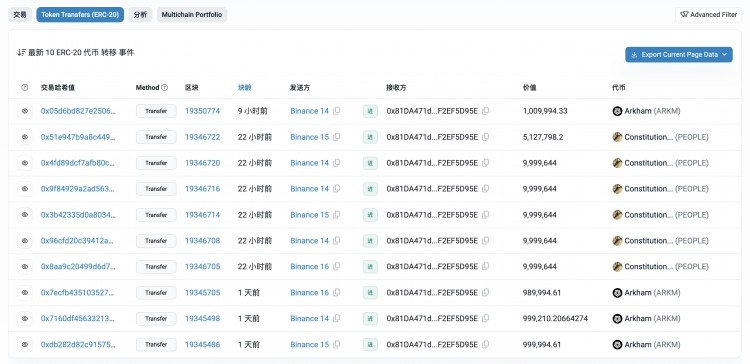Preview transaction 0x9f84929a2ad563 via eye icon

(x=25, y=189)
